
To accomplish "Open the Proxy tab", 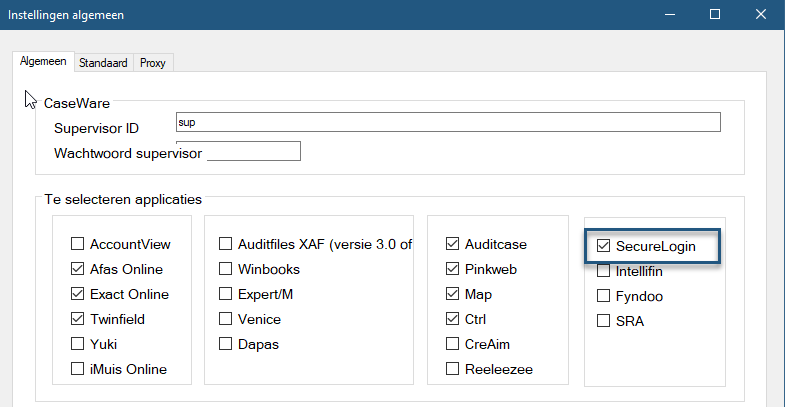I will tap(153, 63).
